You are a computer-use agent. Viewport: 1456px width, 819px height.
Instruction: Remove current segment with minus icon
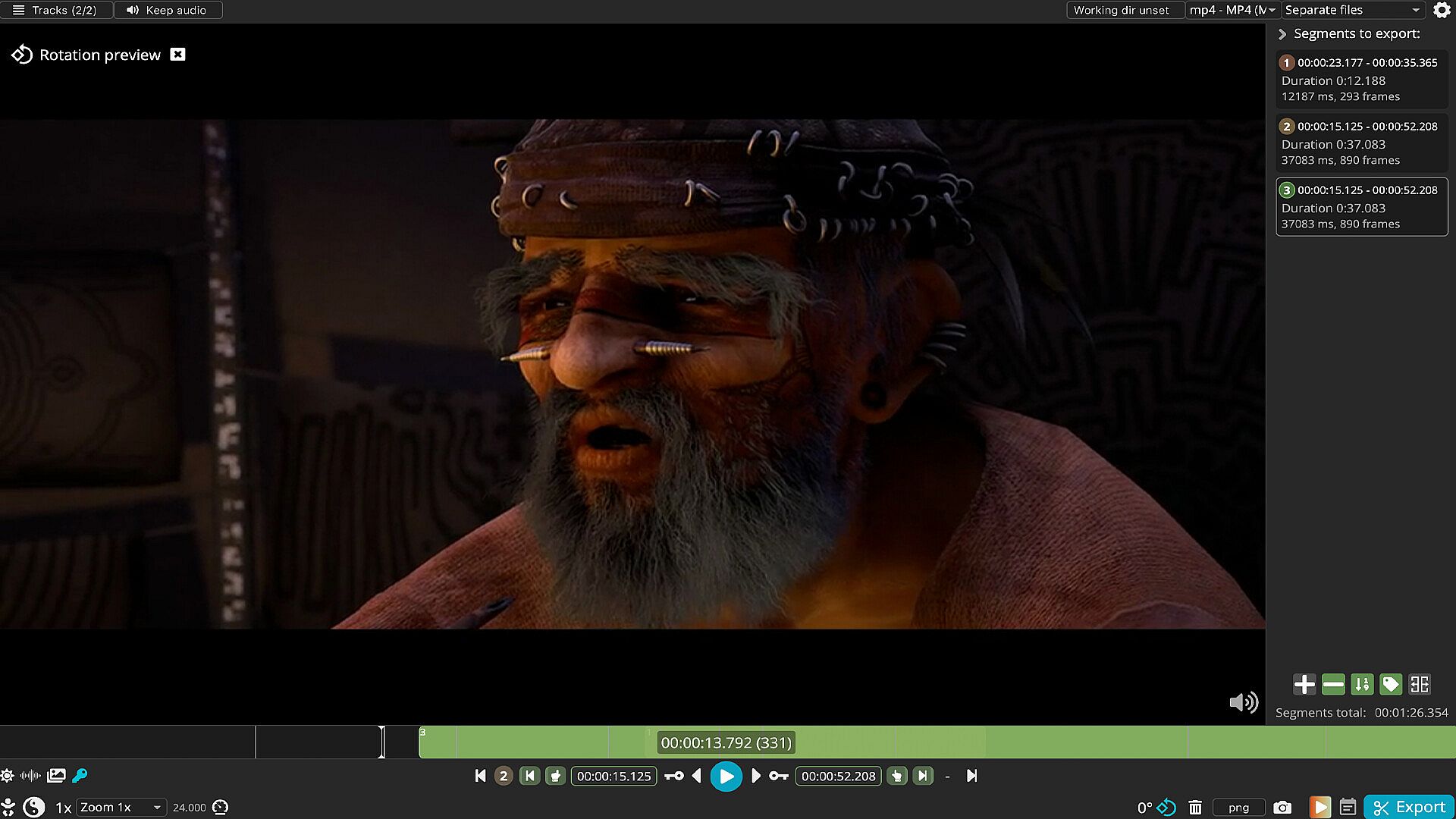(x=1332, y=684)
